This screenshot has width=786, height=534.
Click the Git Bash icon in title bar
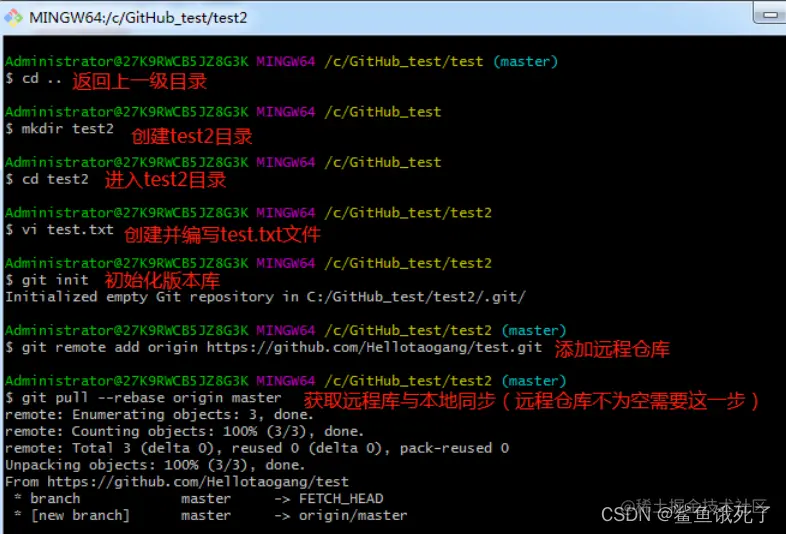point(14,18)
